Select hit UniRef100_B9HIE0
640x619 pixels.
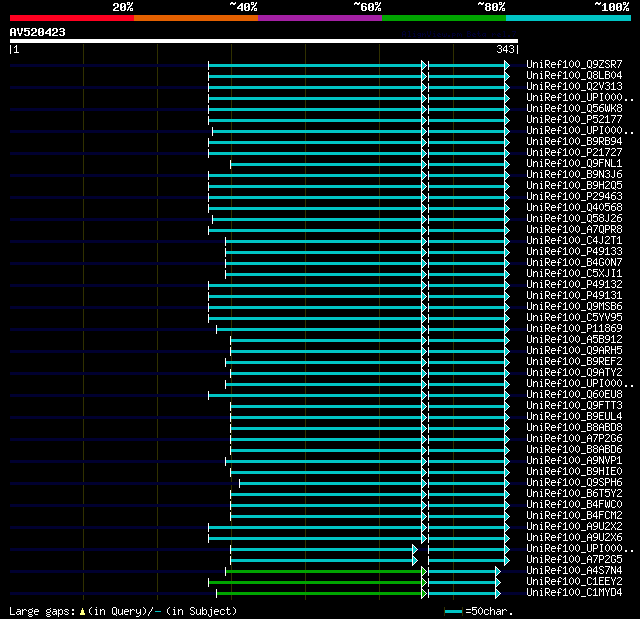(x=574, y=472)
